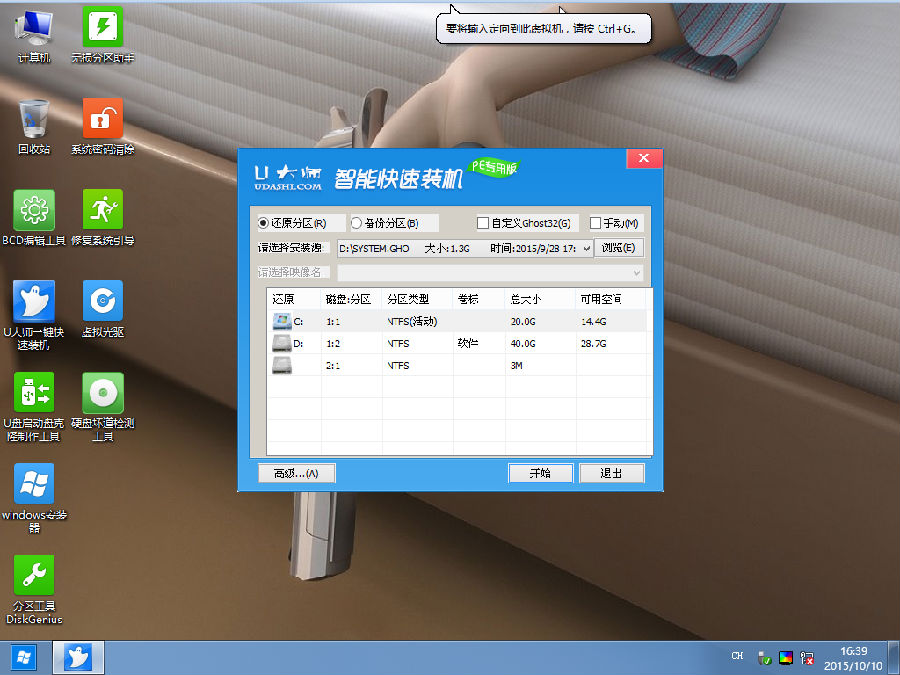900x675 pixels.
Task: Open the system password clearing tool
Action: pyautogui.click(x=103, y=120)
